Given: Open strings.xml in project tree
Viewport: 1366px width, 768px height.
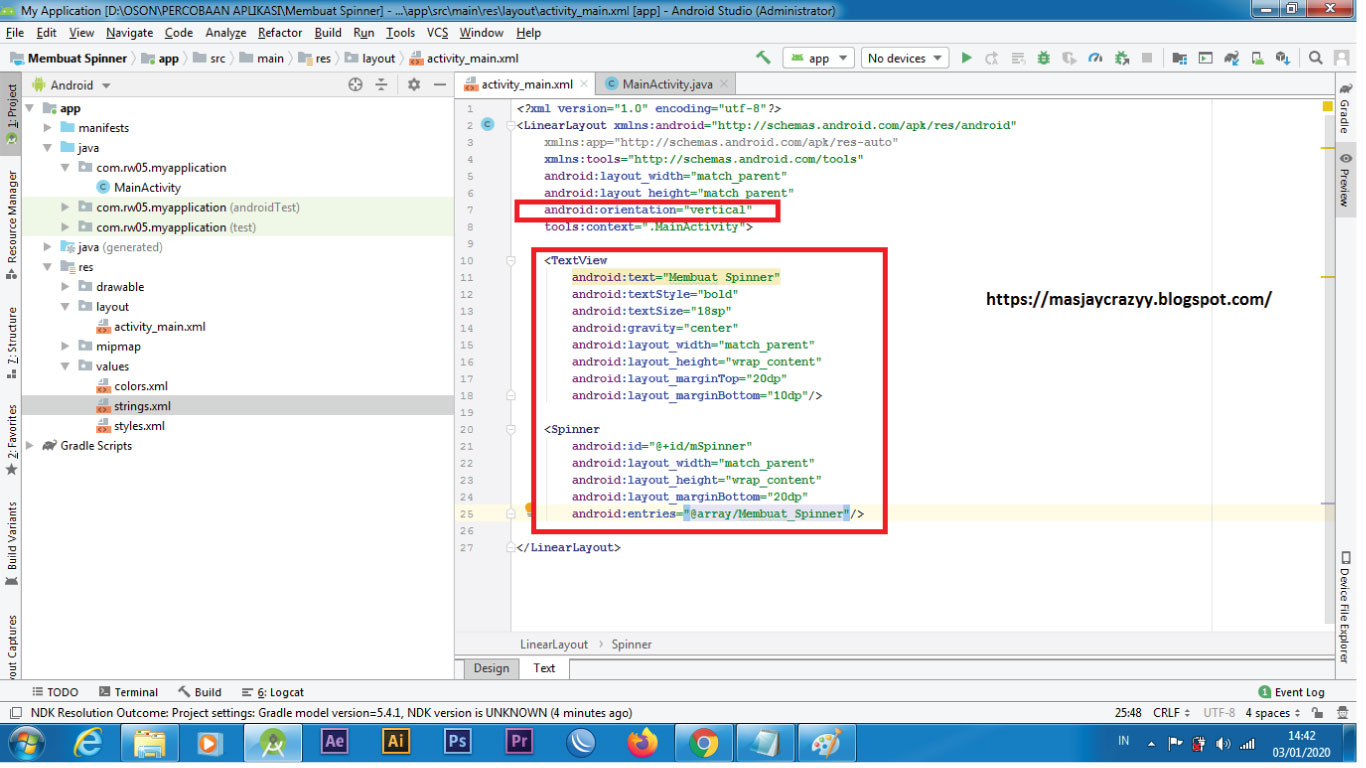Looking at the screenshot, I should (142, 406).
